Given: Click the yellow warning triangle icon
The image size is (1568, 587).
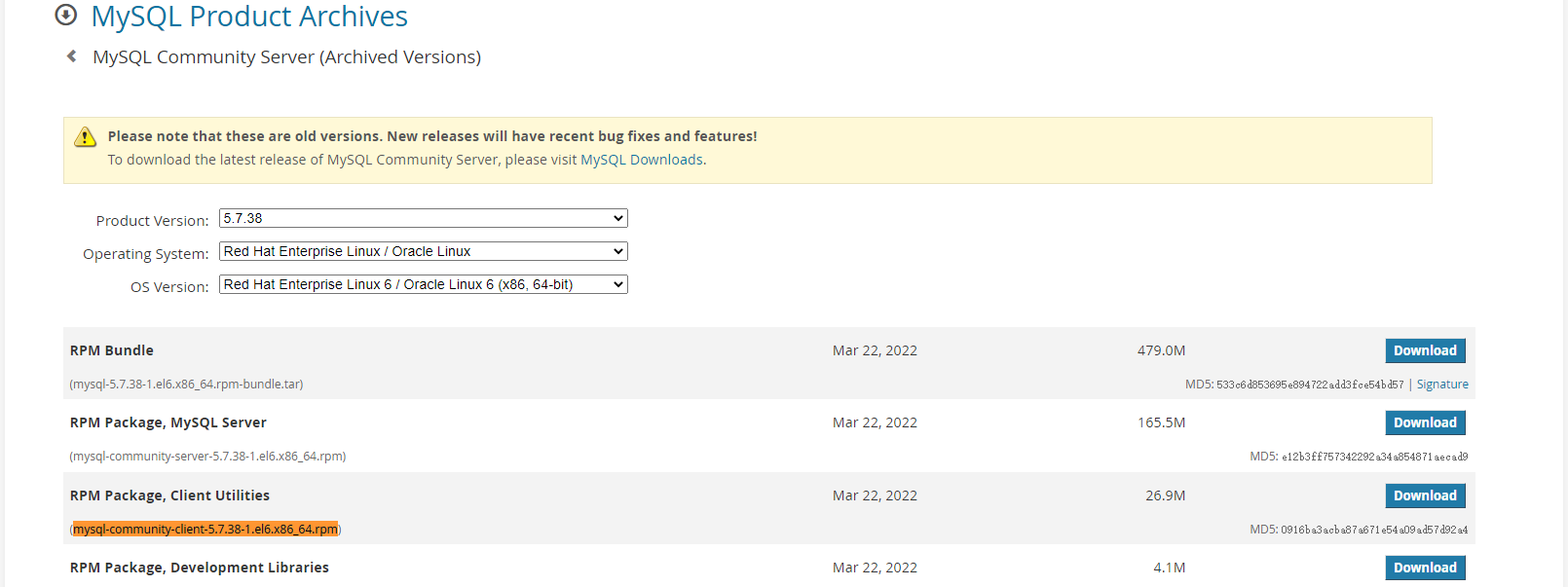Looking at the screenshot, I should pyautogui.click(x=86, y=137).
